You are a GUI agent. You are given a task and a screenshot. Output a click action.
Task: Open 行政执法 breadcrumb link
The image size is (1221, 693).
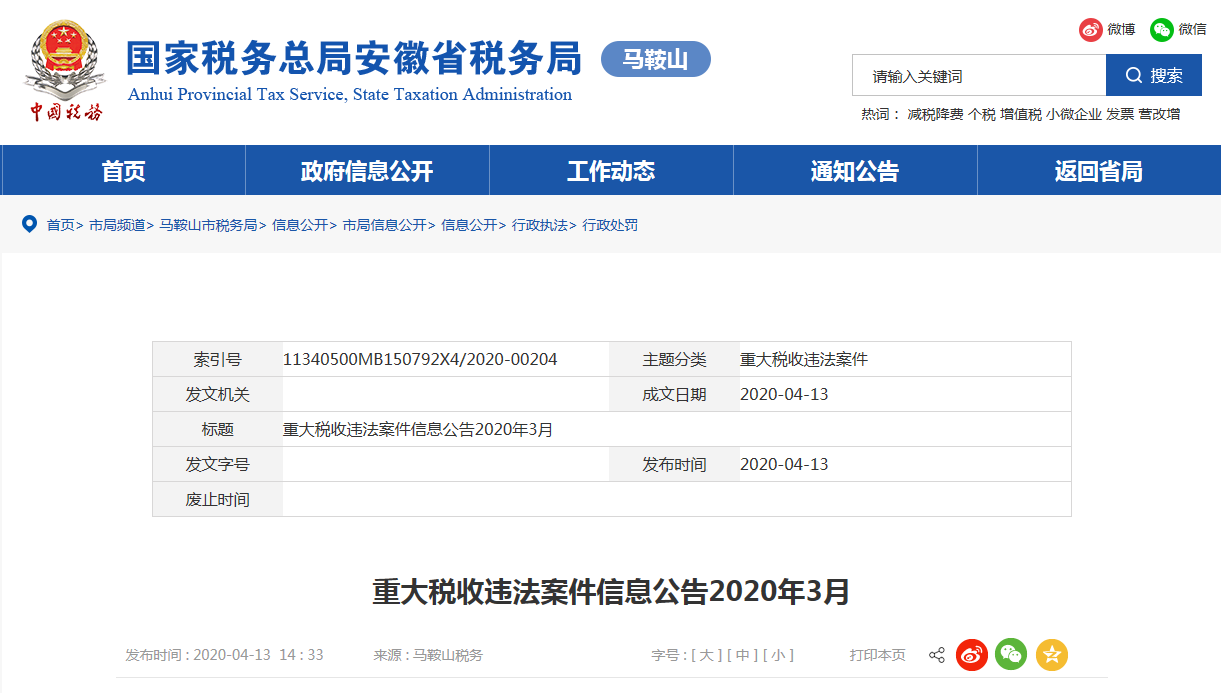539,225
